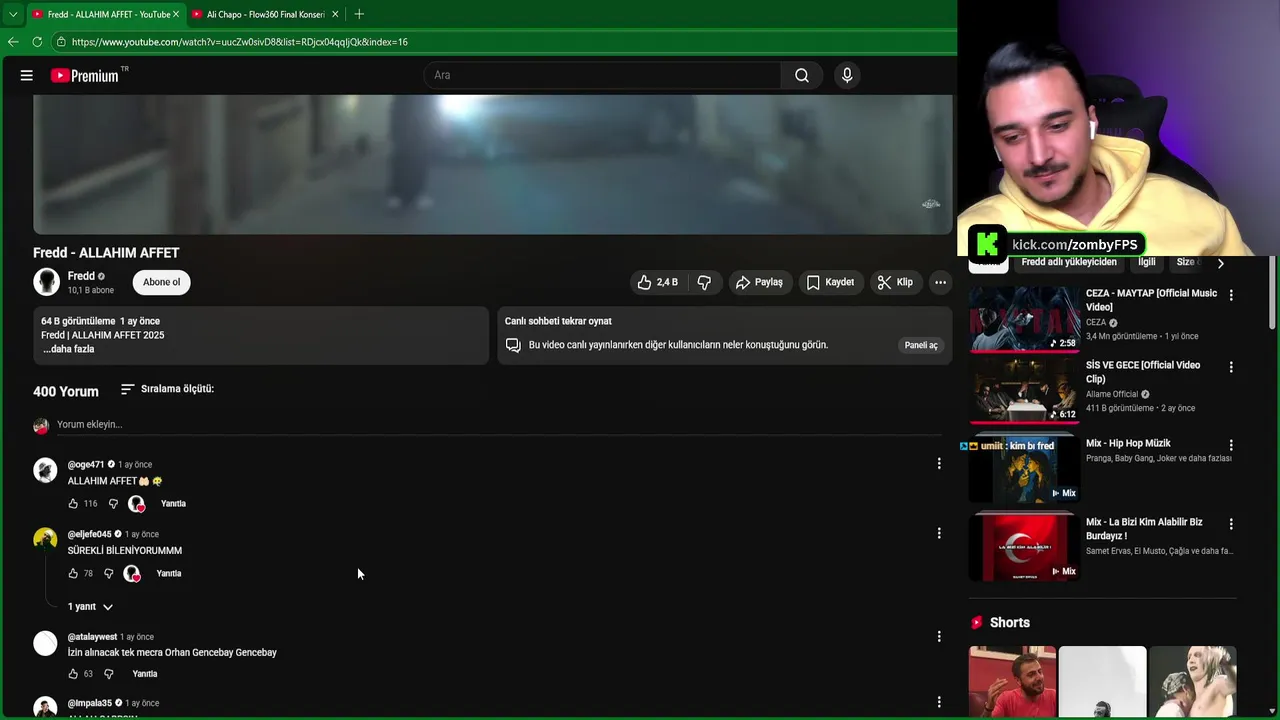Viewport: 1280px width, 720px height.
Task: Like the Fredd - ALLAHIM AFFET video
Action: click(657, 282)
